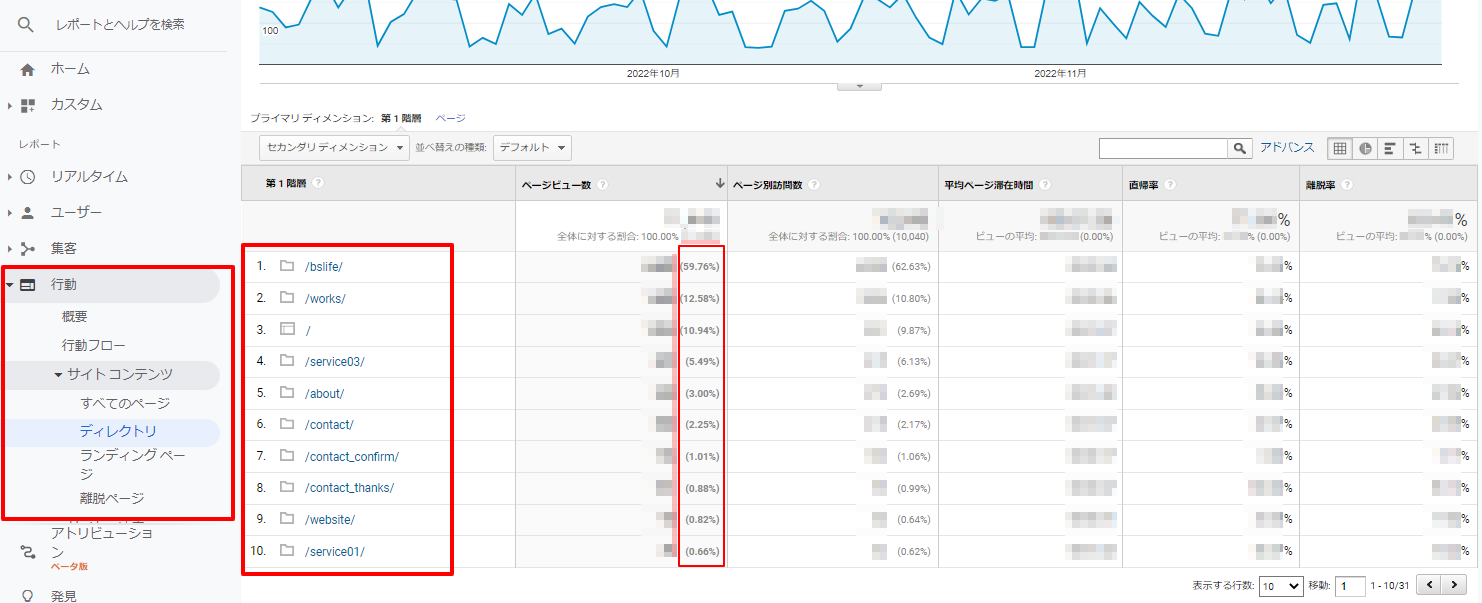
Task: Sort by the 離脱率 column header
Action: click(1322, 185)
